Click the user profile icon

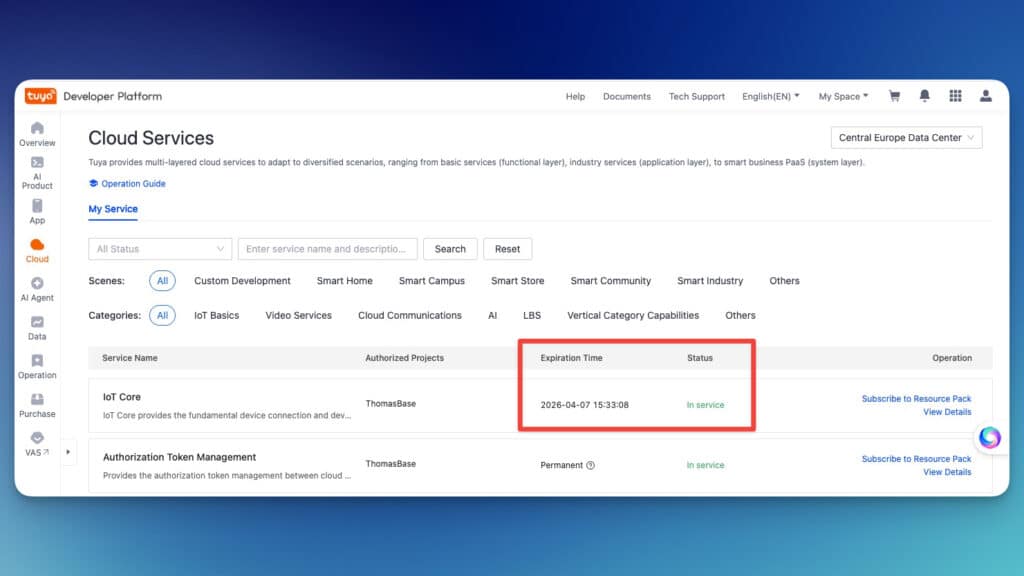[986, 96]
